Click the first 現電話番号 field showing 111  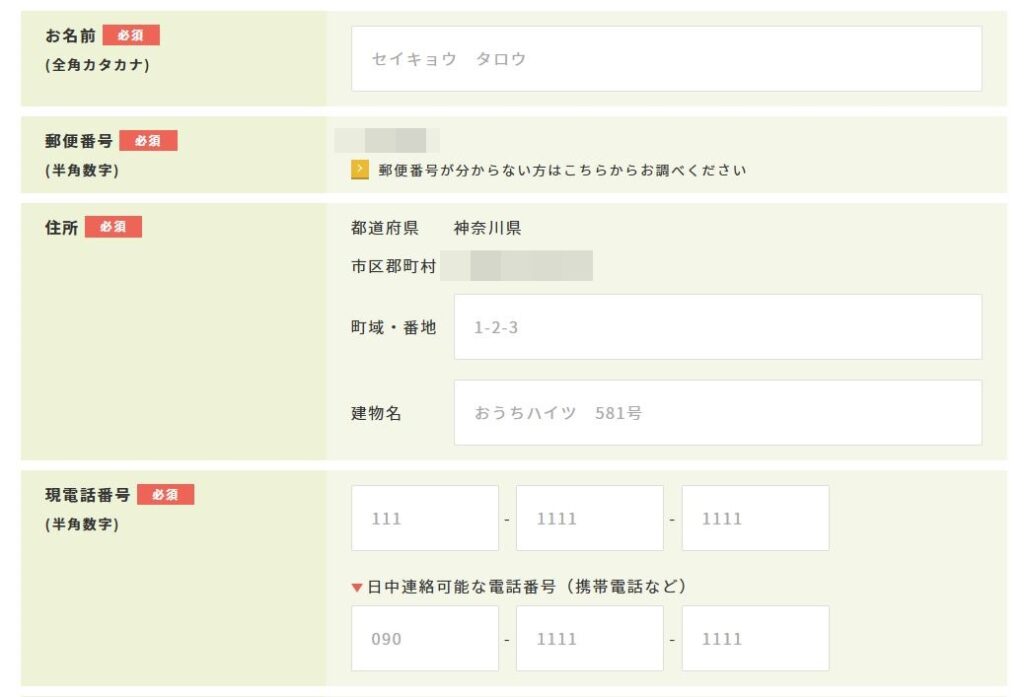[x=424, y=518]
